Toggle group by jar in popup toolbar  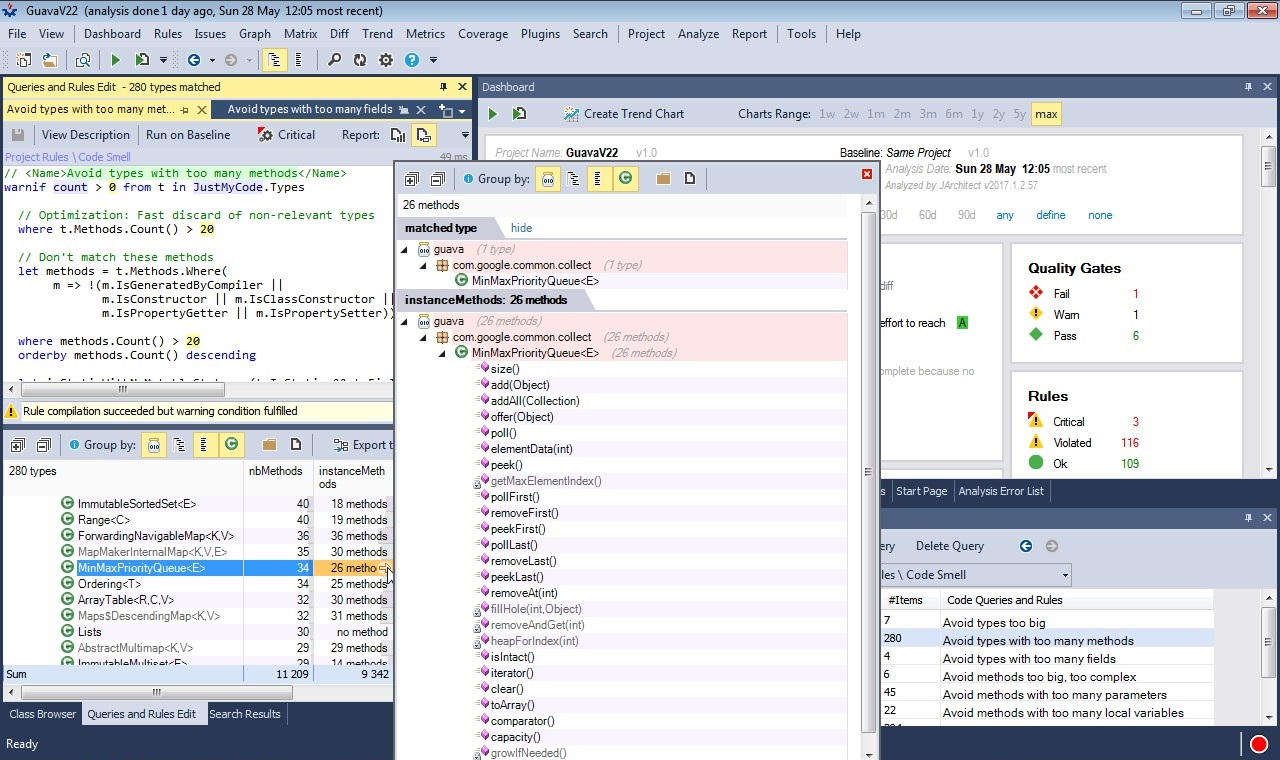[x=548, y=179]
